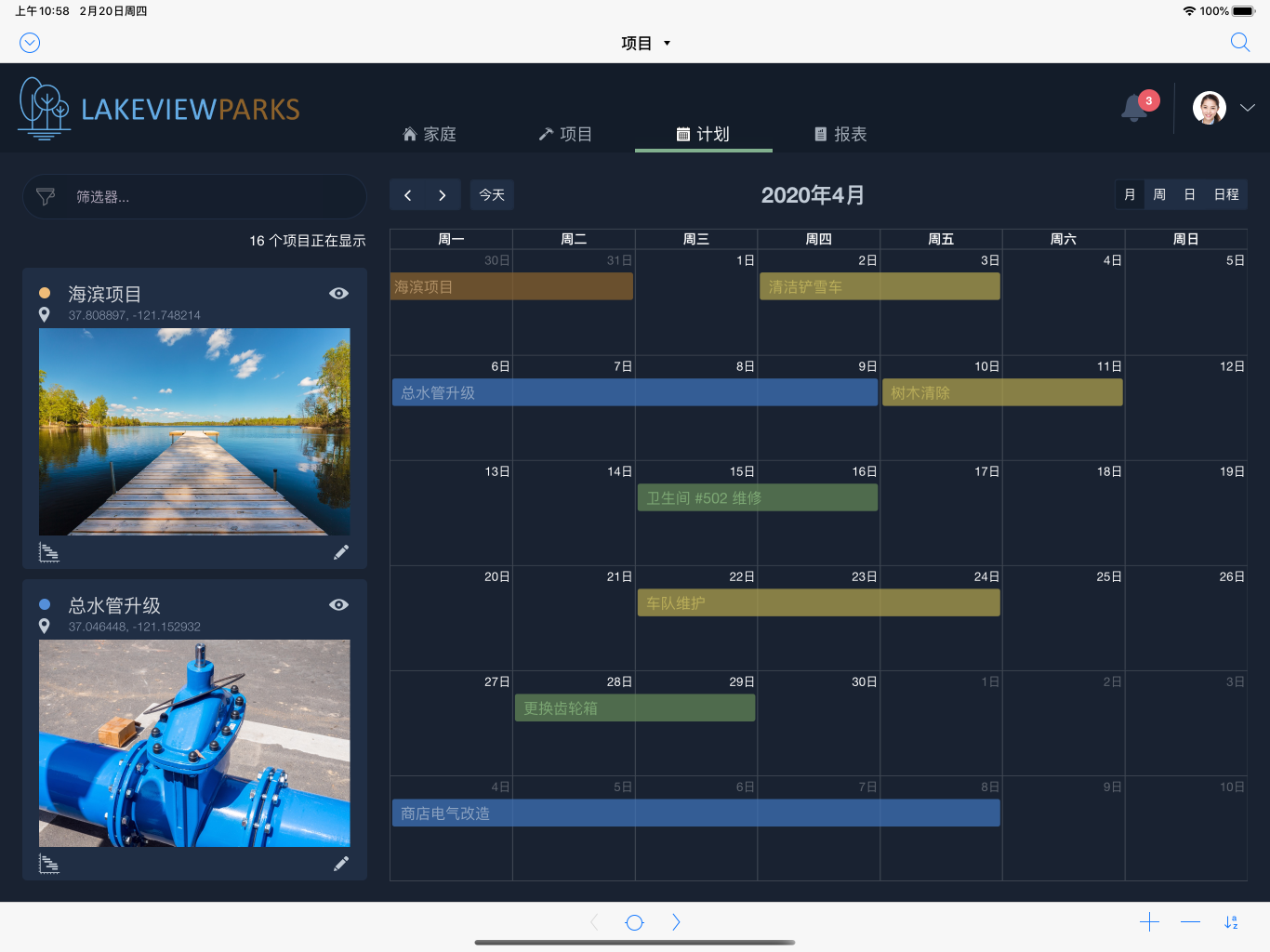
Task: Tap the plus zoom-in icon
Action: click(x=1149, y=922)
